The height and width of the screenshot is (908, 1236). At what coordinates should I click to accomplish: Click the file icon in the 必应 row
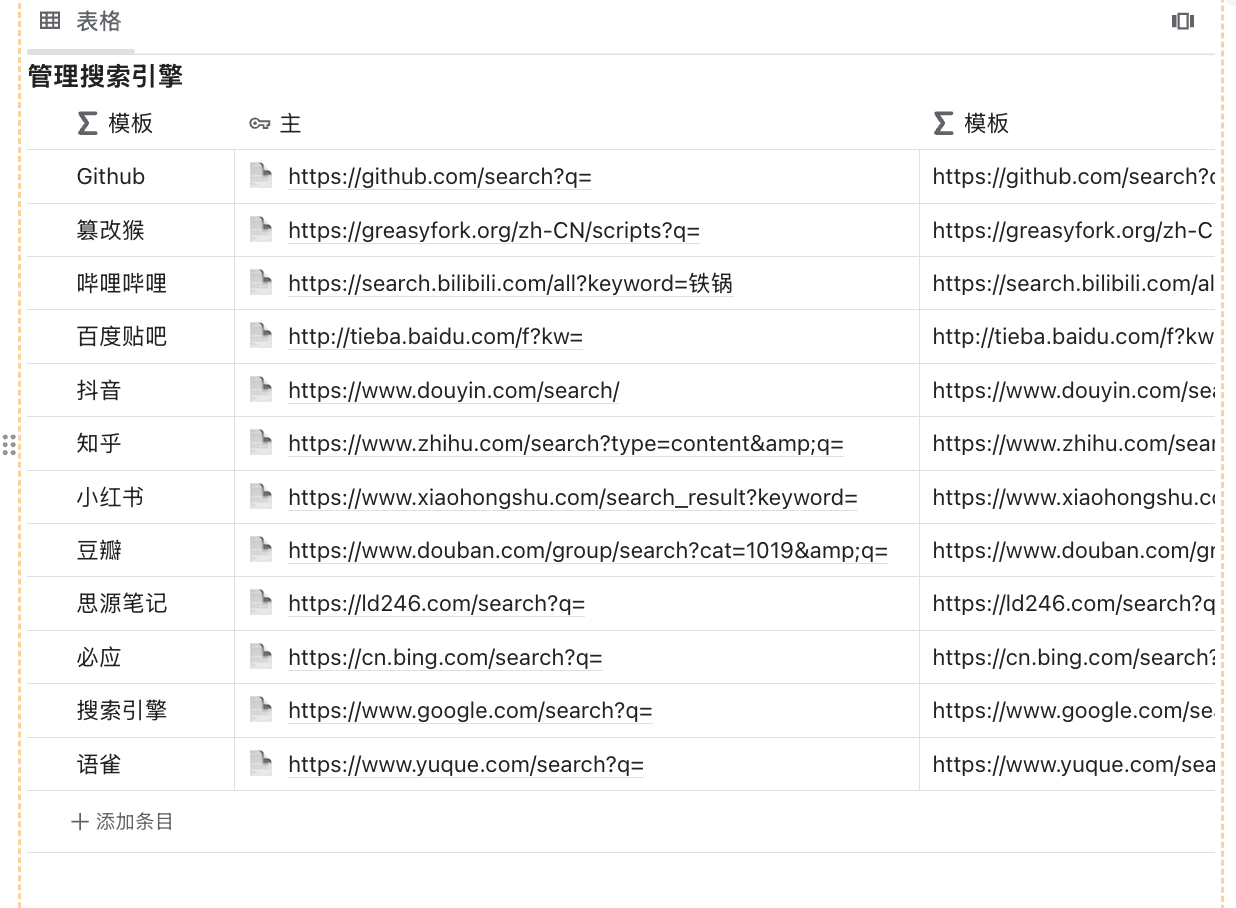pyautogui.click(x=260, y=657)
